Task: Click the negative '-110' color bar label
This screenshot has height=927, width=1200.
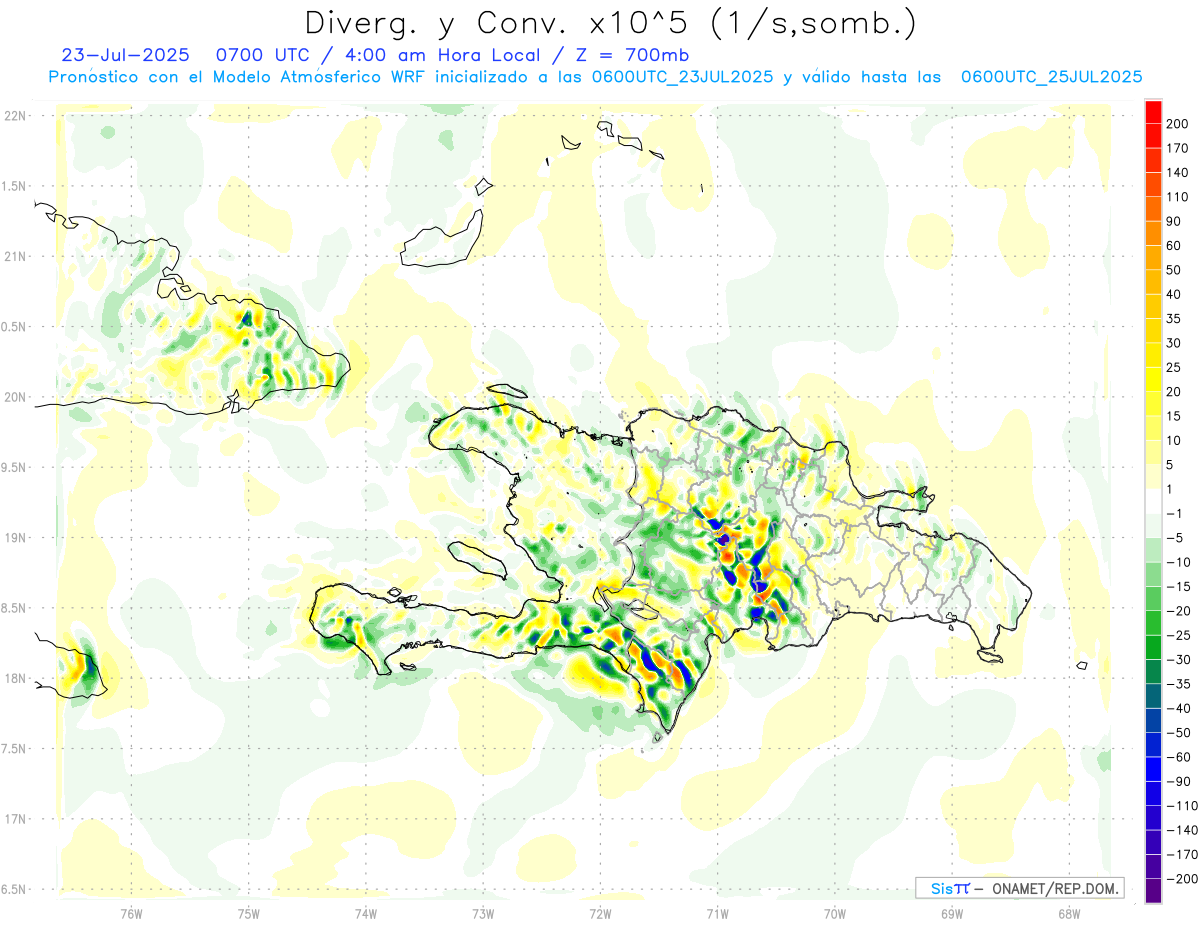Action: [x=1180, y=806]
